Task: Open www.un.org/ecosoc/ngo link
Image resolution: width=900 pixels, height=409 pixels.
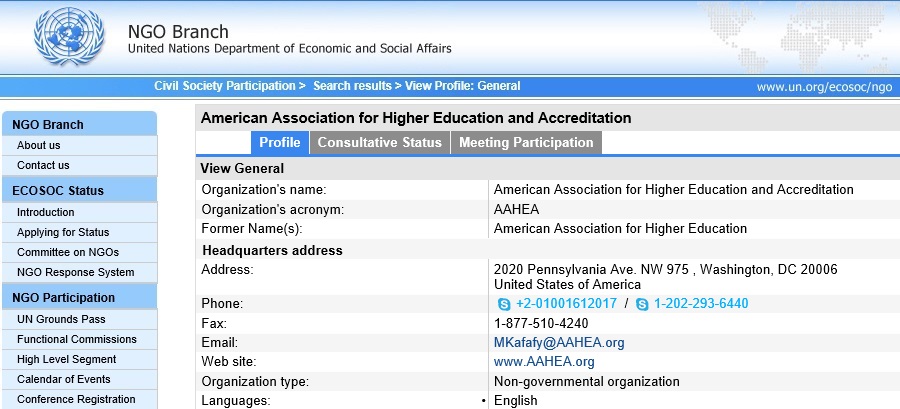Action: 824,87
